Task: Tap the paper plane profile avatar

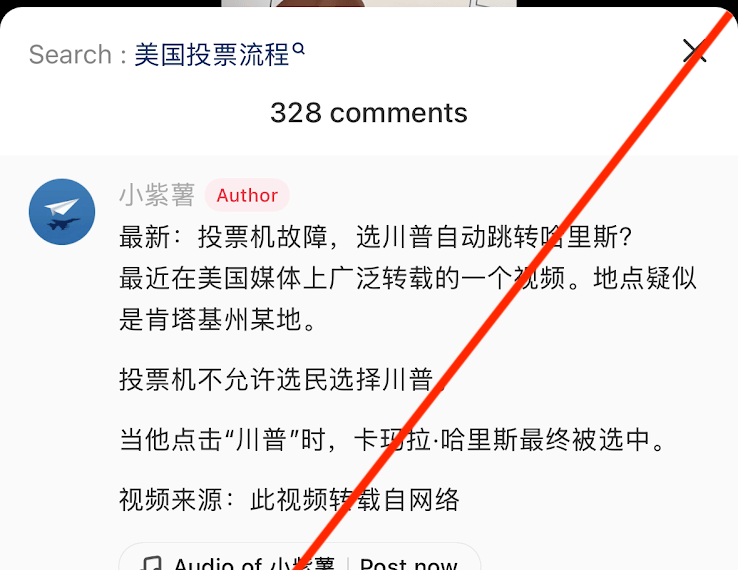Action: pyautogui.click(x=62, y=211)
